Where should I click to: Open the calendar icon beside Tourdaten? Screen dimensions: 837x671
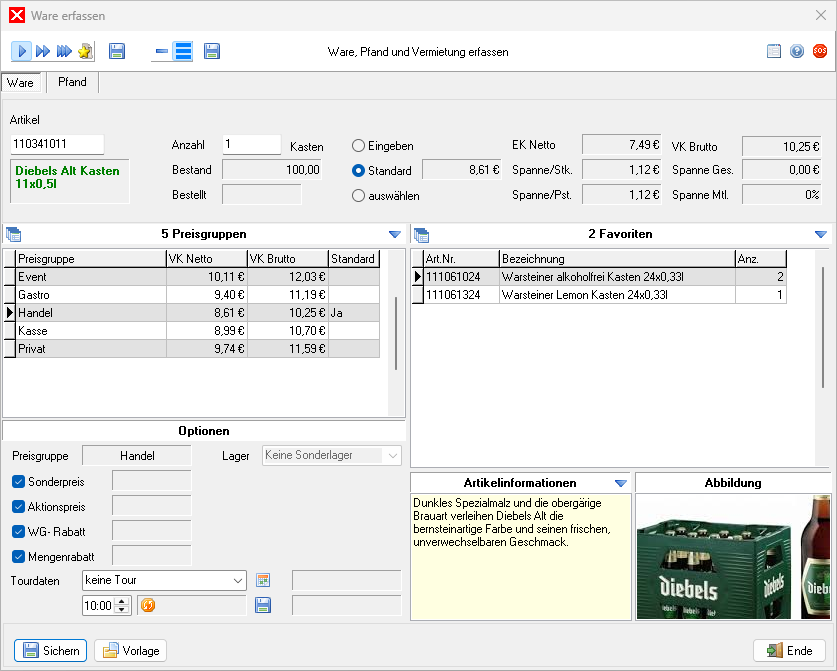[x=264, y=580]
